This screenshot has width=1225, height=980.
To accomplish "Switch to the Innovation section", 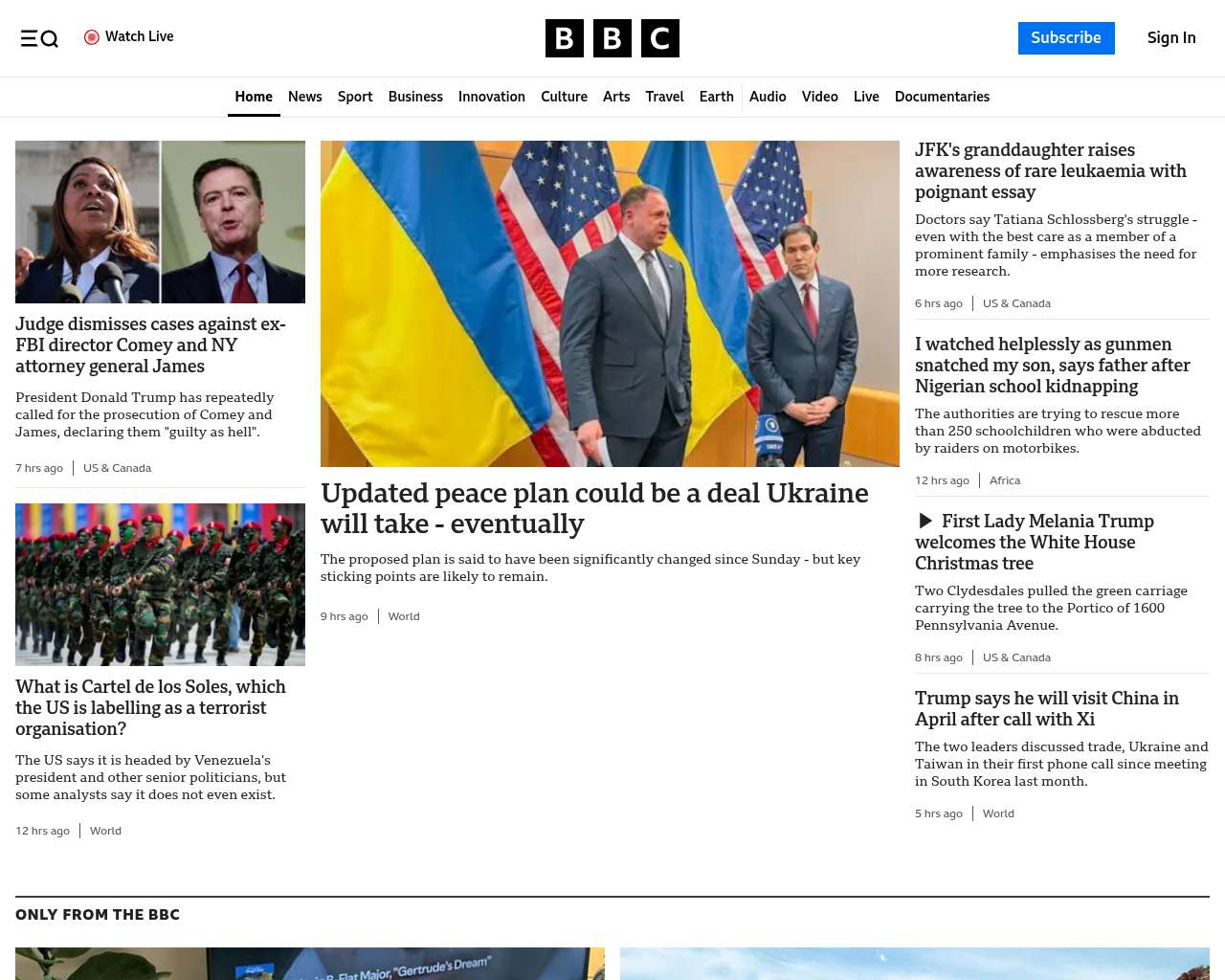I will 492,97.
